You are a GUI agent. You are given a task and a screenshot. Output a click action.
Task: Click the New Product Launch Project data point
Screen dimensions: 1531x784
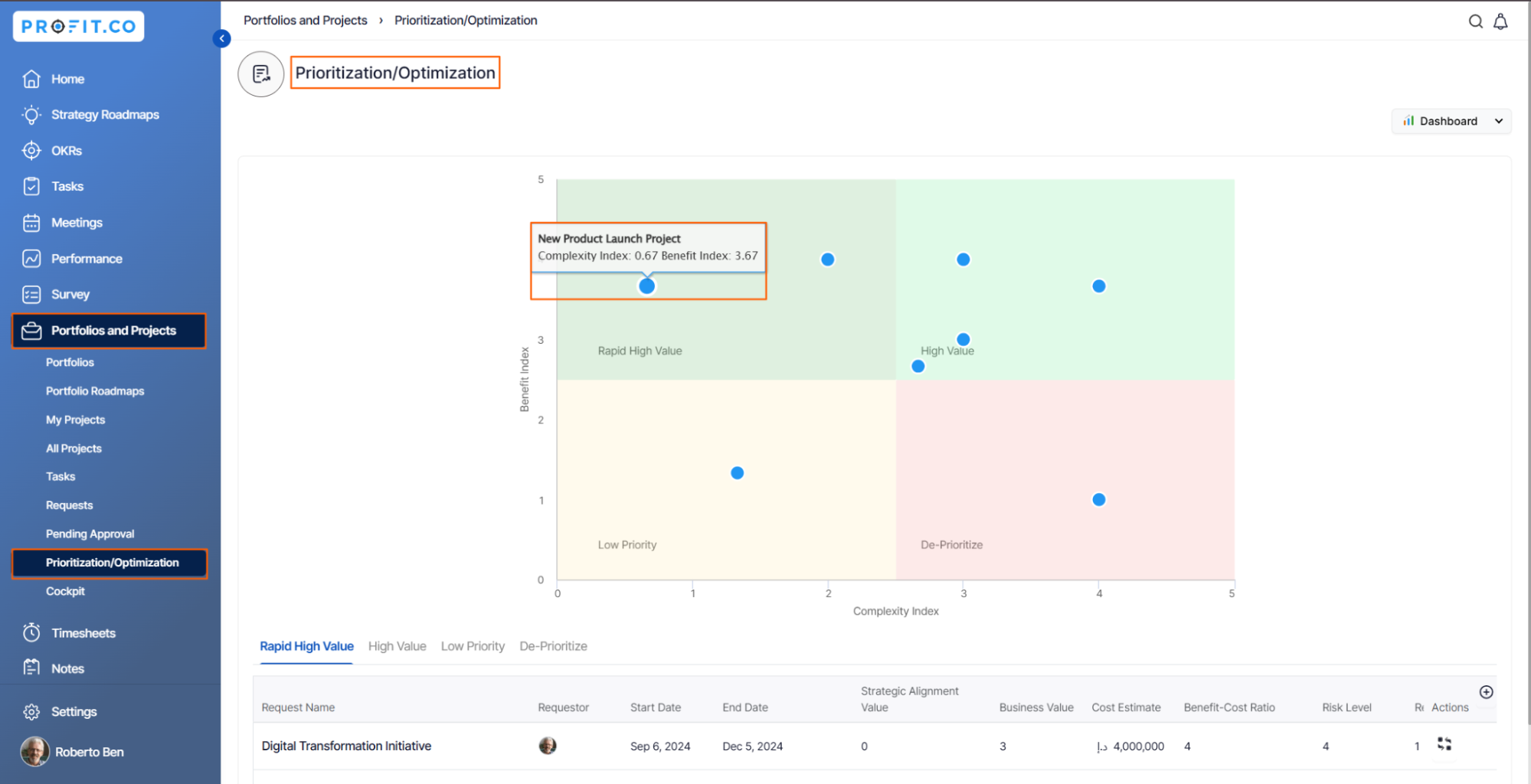646,286
